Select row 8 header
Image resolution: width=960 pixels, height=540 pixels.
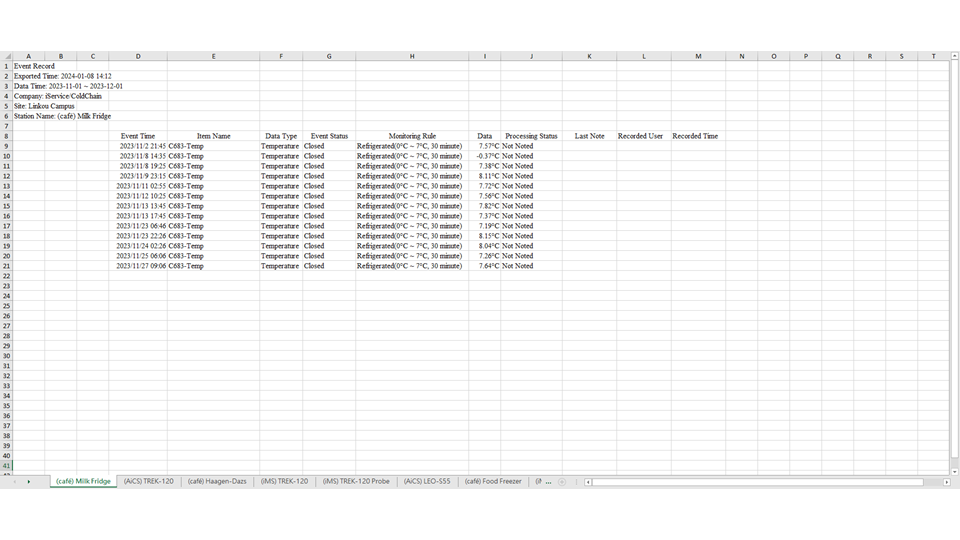[x=6, y=136]
